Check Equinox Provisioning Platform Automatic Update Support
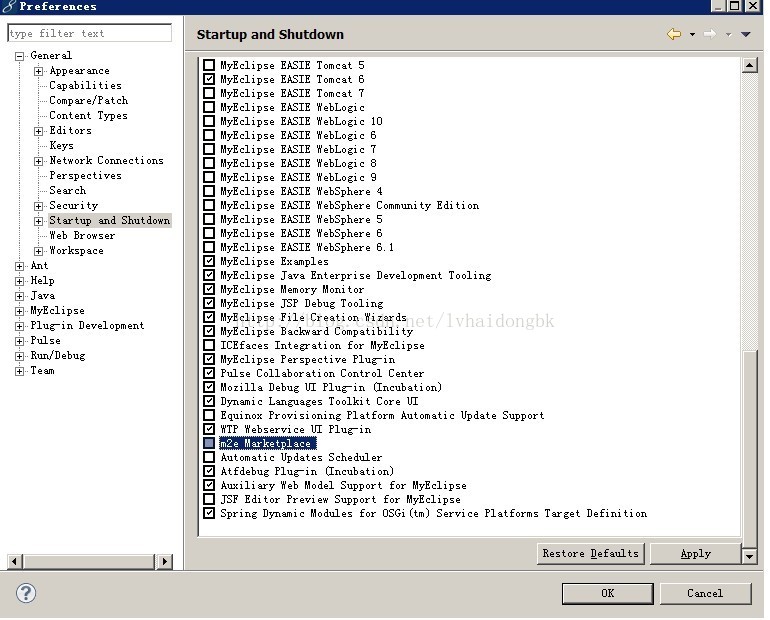770x620 pixels. coord(209,415)
